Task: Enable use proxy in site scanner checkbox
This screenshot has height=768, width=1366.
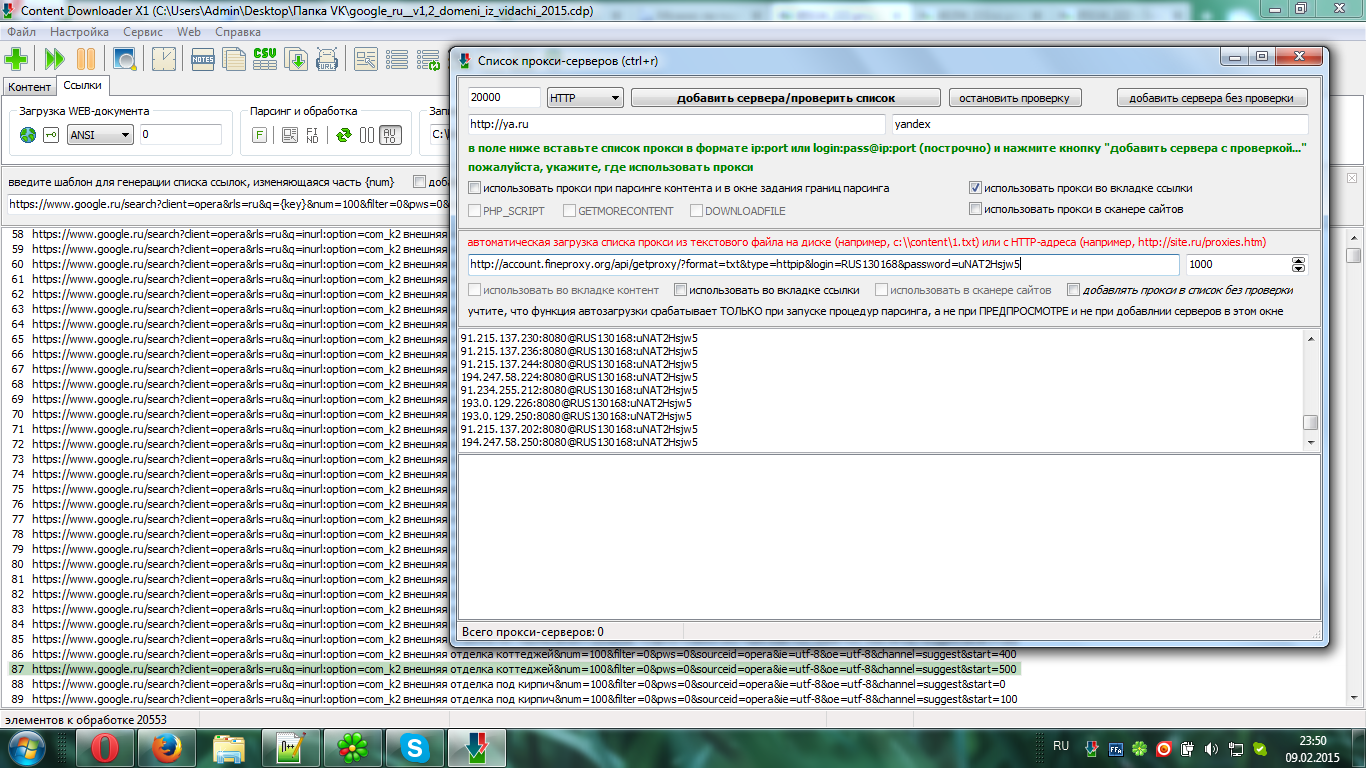Action: click(x=975, y=209)
